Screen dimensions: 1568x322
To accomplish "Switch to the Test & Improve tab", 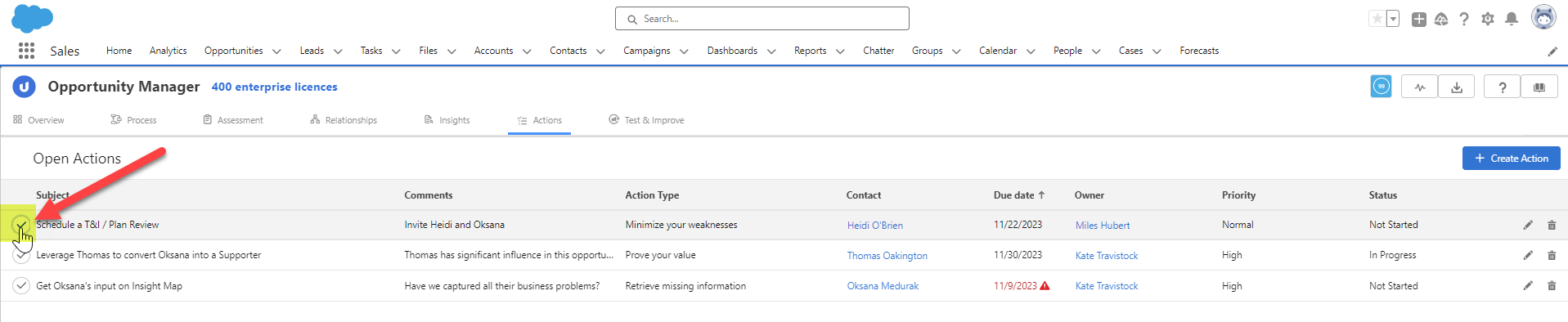I will pyautogui.click(x=646, y=120).
